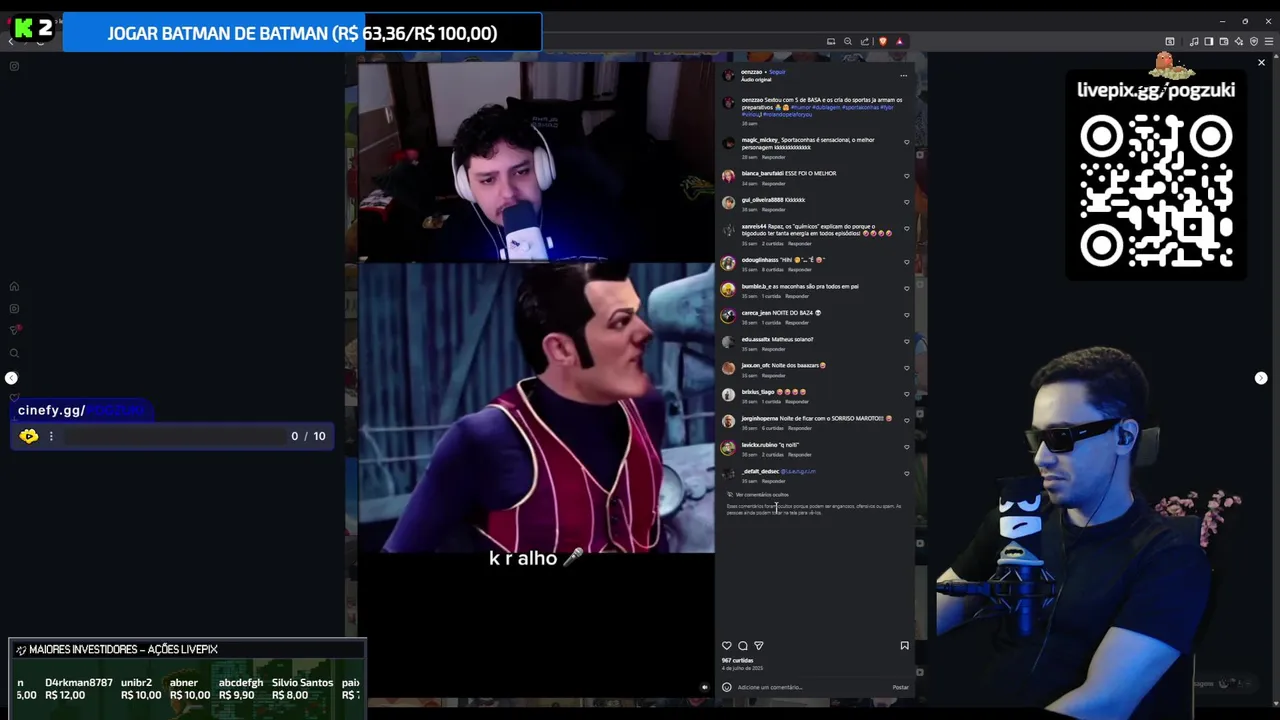This screenshot has width=1280, height=720.
Task: Like bianca_barufaldi comment heart
Action: (x=907, y=176)
